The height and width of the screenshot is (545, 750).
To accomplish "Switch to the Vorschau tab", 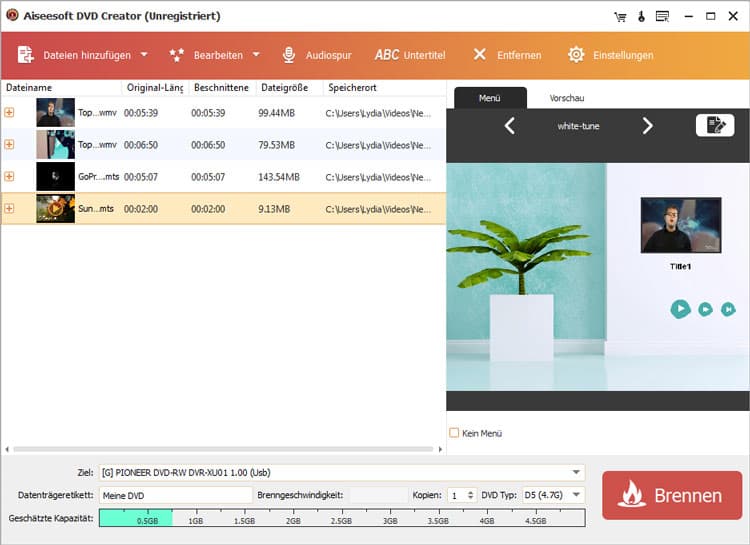I will pyautogui.click(x=566, y=98).
